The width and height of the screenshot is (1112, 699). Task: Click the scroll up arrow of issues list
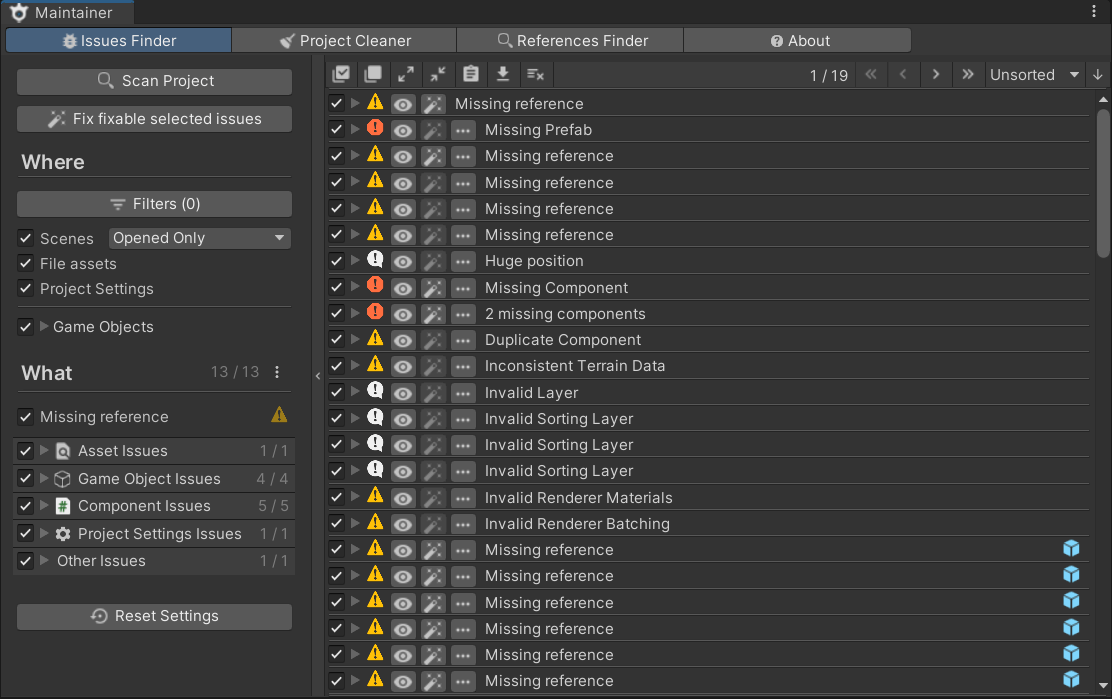point(1103,100)
